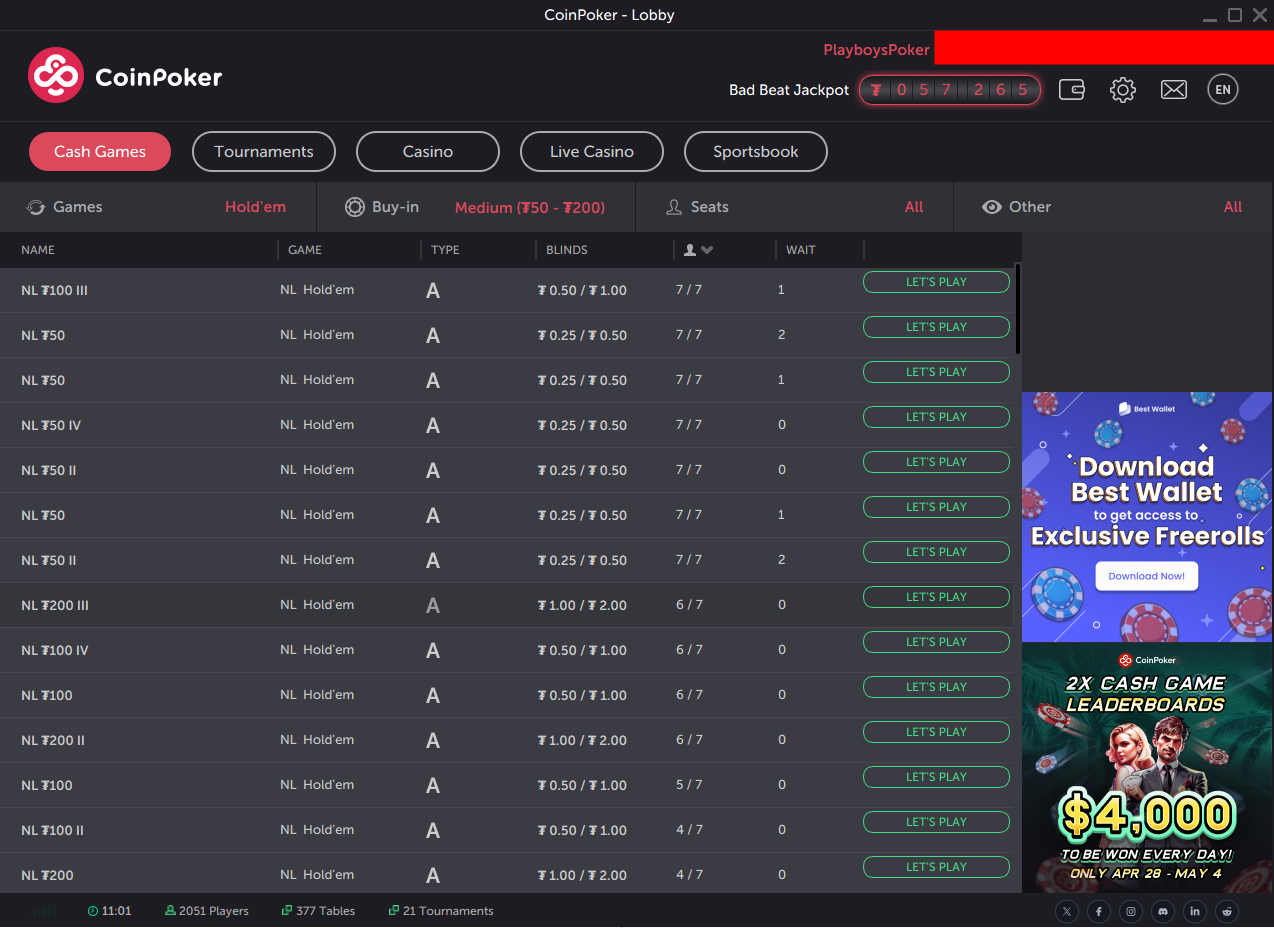Click the clock icon beside 11:01
This screenshot has height=928, width=1274.
tap(93, 911)
